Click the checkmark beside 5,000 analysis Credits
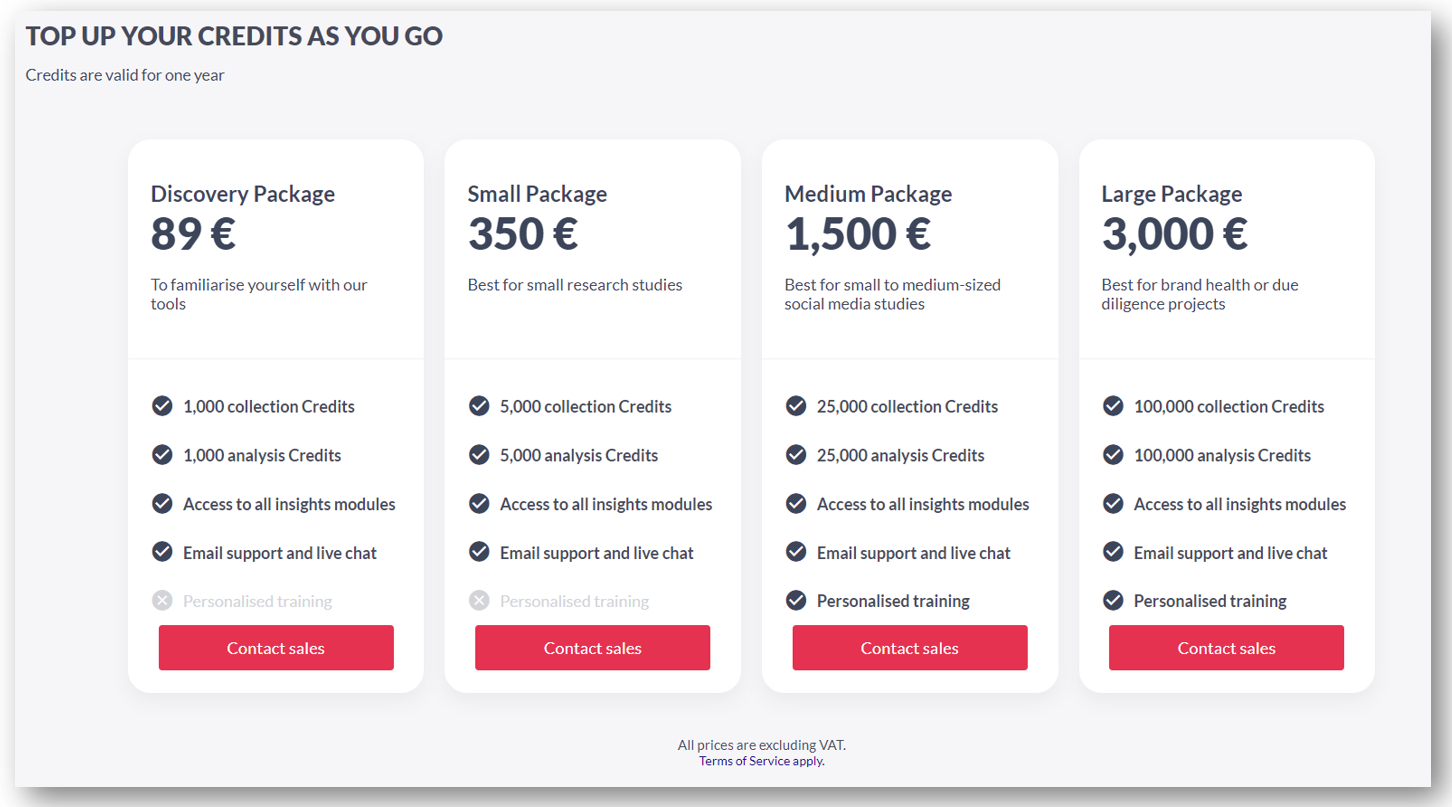The image size is (1452, 807). tap(479, 455)
